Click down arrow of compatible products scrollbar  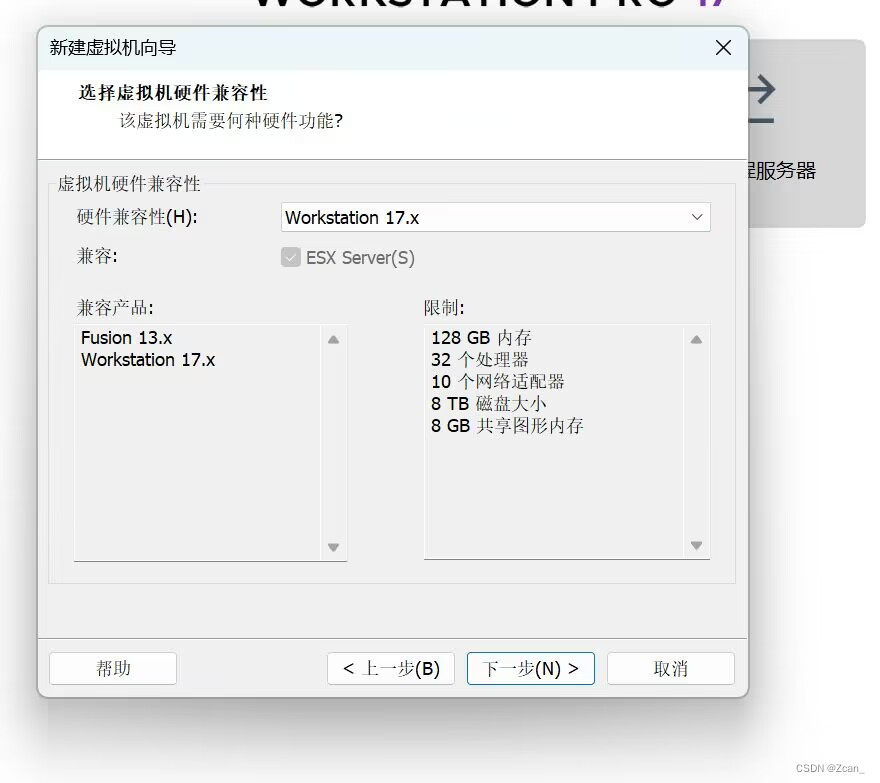coord(333,547)
